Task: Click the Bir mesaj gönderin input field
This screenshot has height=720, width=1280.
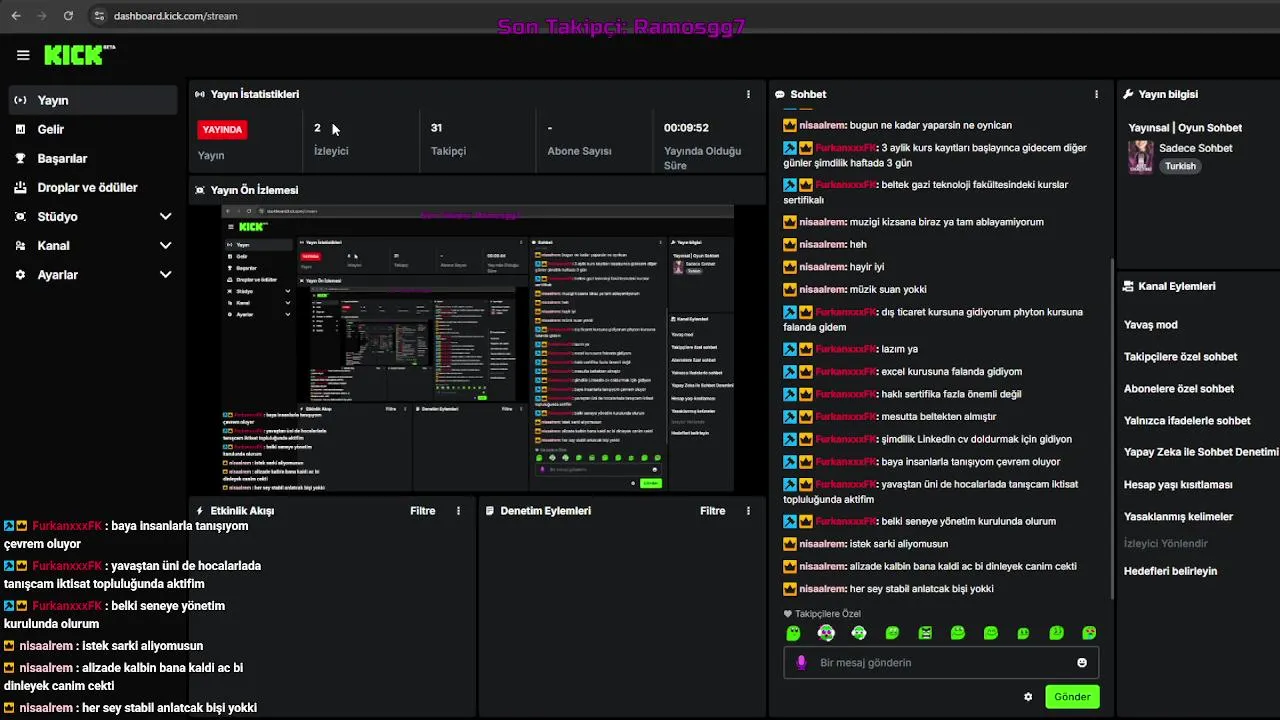Action: coord(941,662)
